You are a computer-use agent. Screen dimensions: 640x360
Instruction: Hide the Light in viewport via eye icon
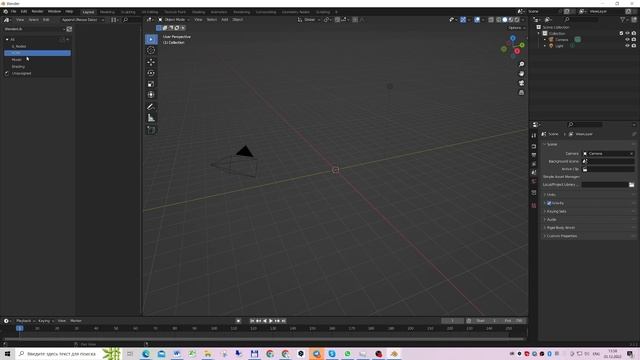pyautogui.click(x=627, y=46)
